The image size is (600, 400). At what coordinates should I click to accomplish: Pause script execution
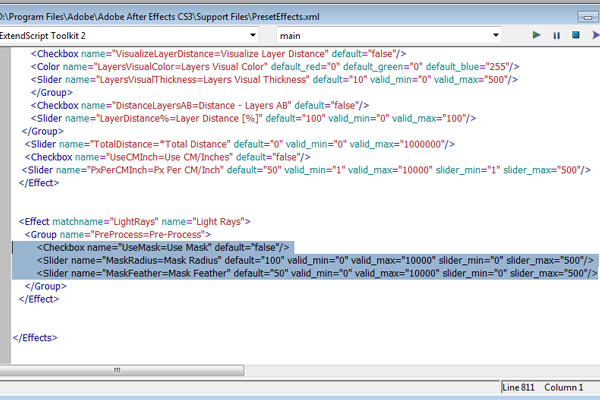click(556, 36)
